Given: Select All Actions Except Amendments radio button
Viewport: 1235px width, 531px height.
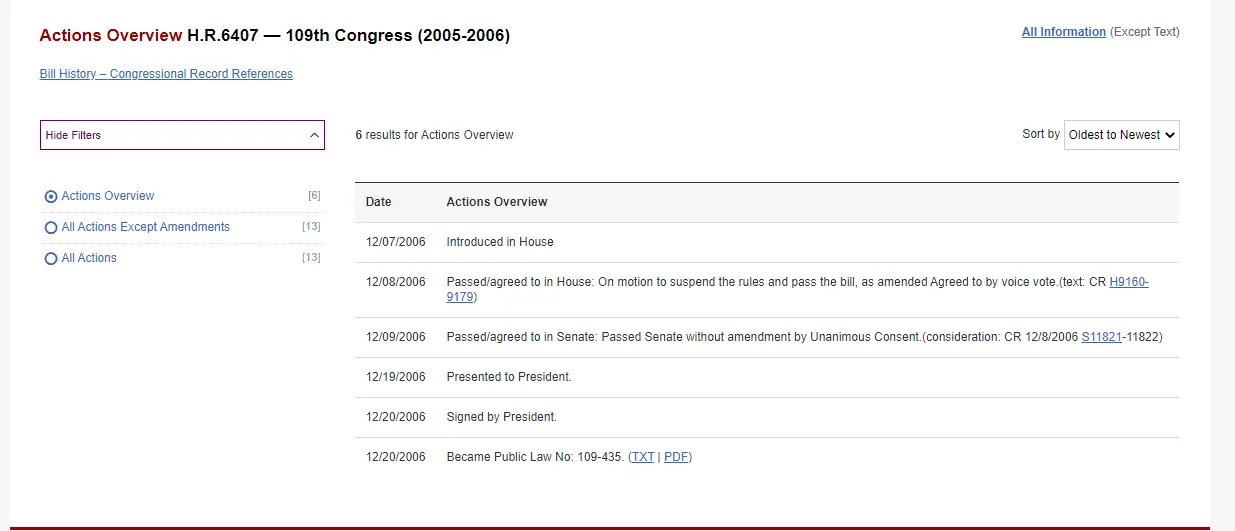Looking at the screenshot, I should pos(51,228).
